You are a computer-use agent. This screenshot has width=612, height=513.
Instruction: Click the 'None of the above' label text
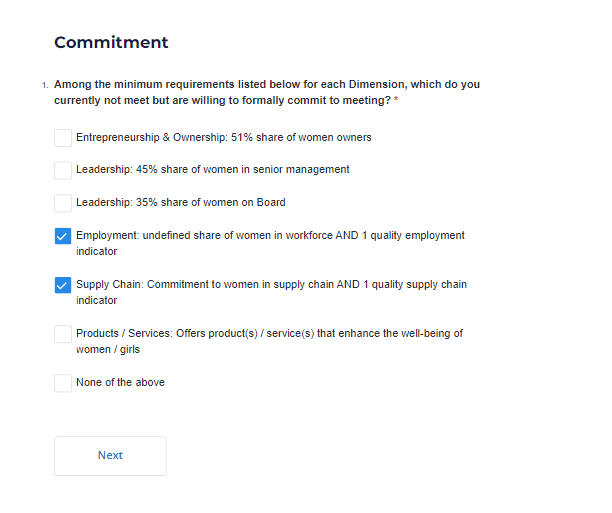[120, 382]
